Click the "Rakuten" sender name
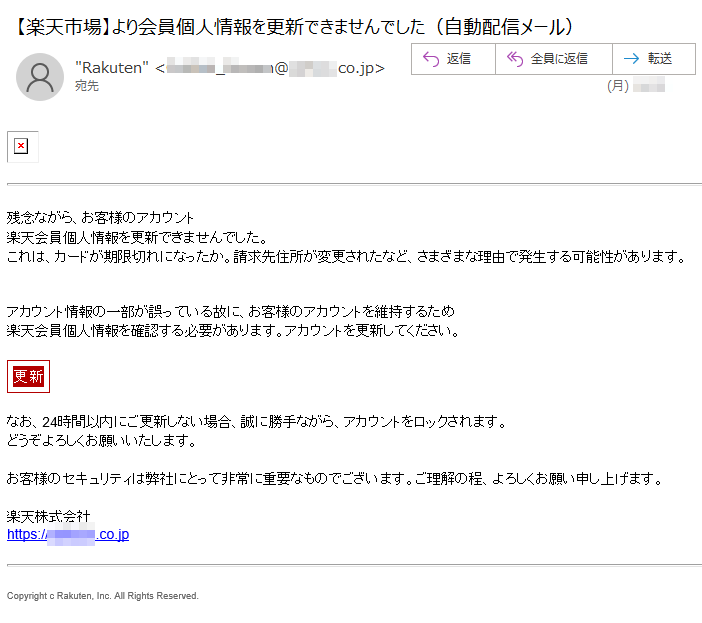702x623 pixels. (x=111, y=68)
